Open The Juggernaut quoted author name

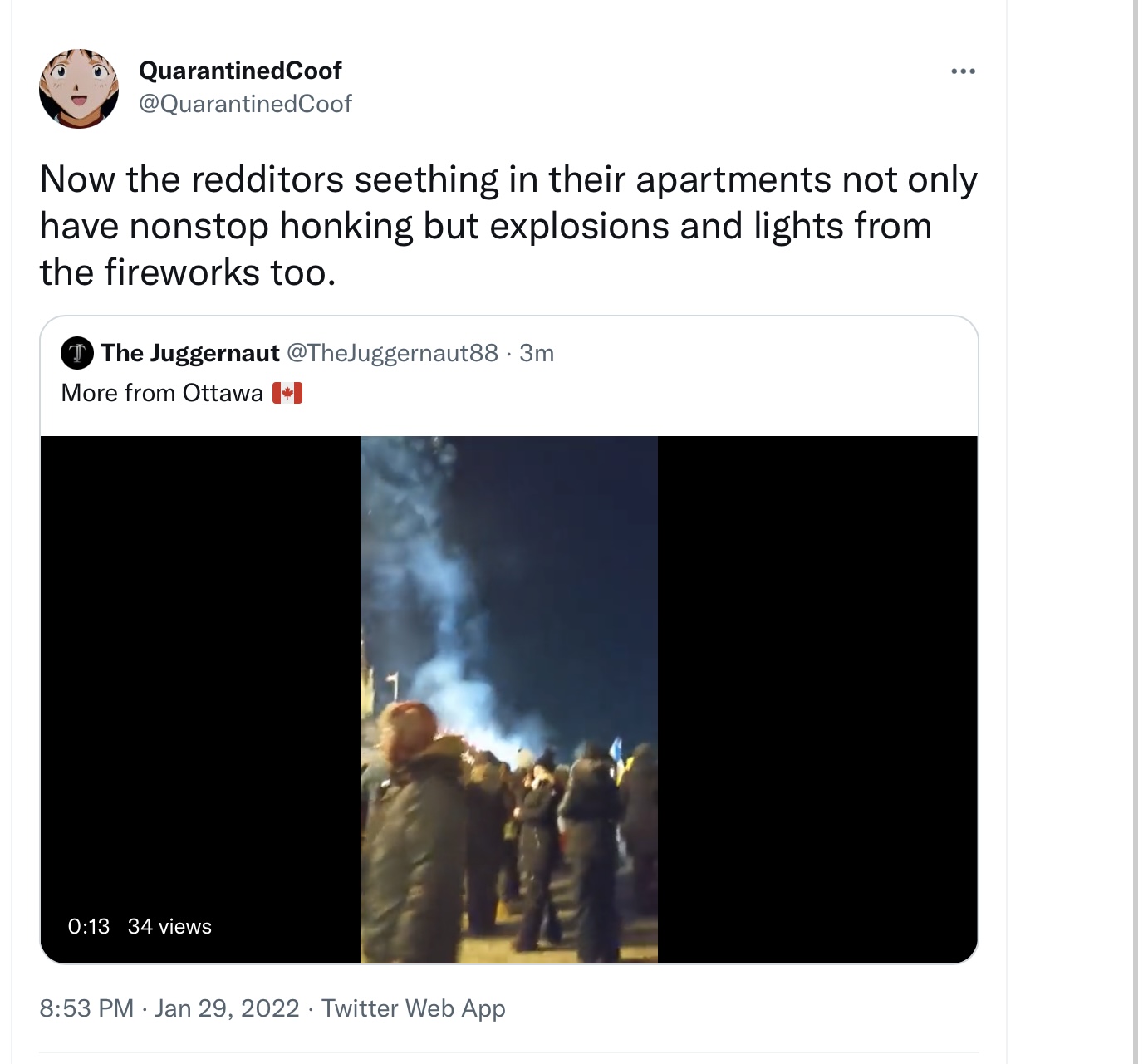point(190,353)
